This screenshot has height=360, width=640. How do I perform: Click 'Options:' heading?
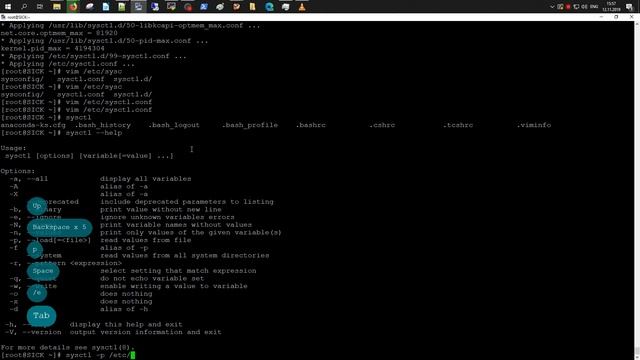pyautogui.click(x=18, y=171)
